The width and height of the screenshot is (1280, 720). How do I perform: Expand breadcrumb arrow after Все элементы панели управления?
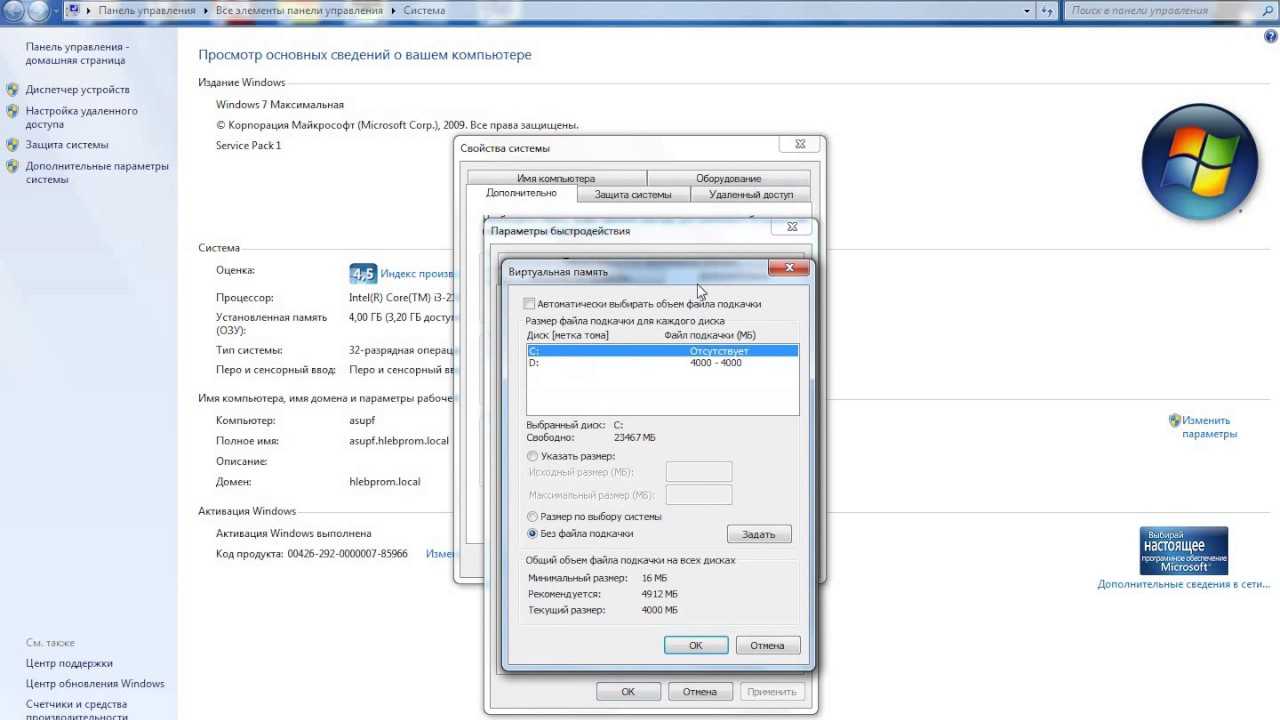coord(394,10)
